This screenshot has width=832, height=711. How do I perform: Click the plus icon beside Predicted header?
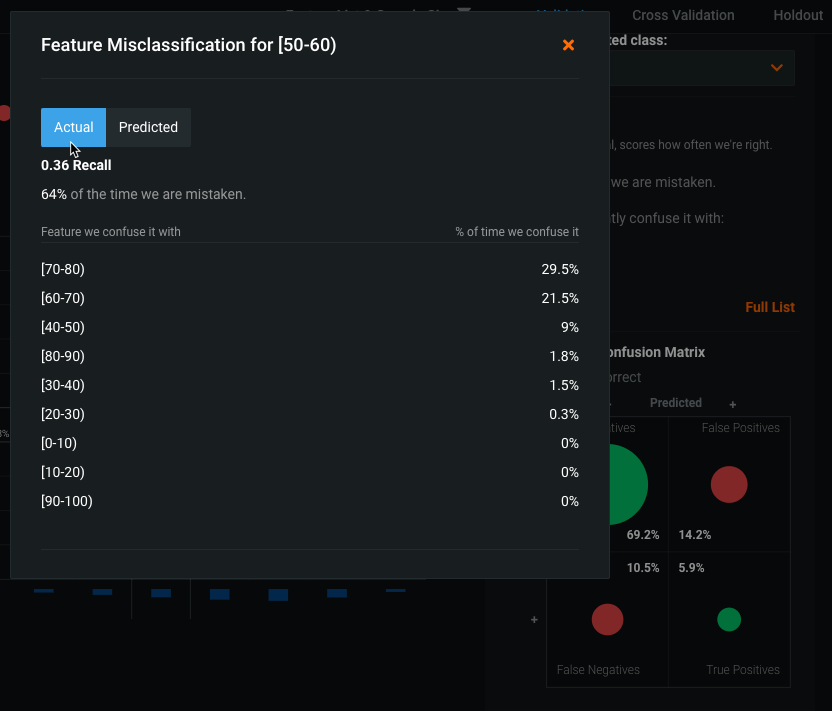tap(733, 404)
